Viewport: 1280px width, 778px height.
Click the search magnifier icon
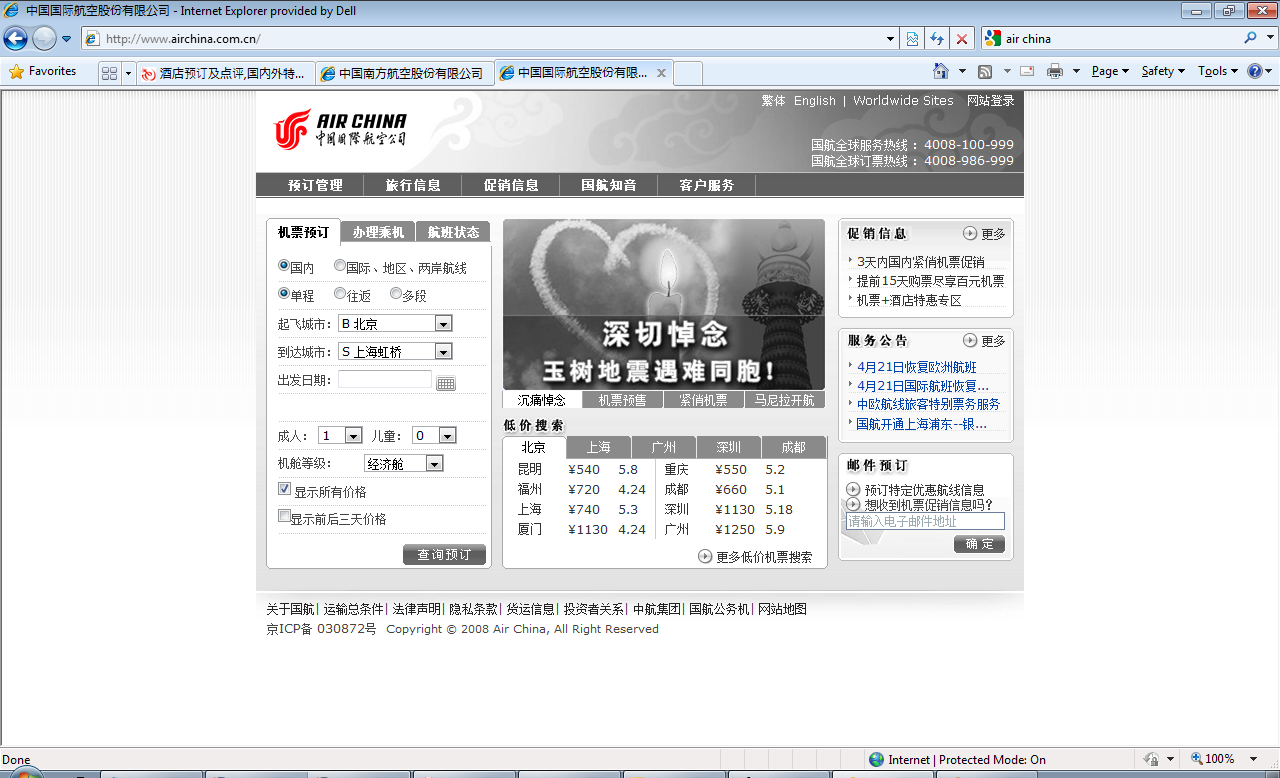[x=1251, y=38]
